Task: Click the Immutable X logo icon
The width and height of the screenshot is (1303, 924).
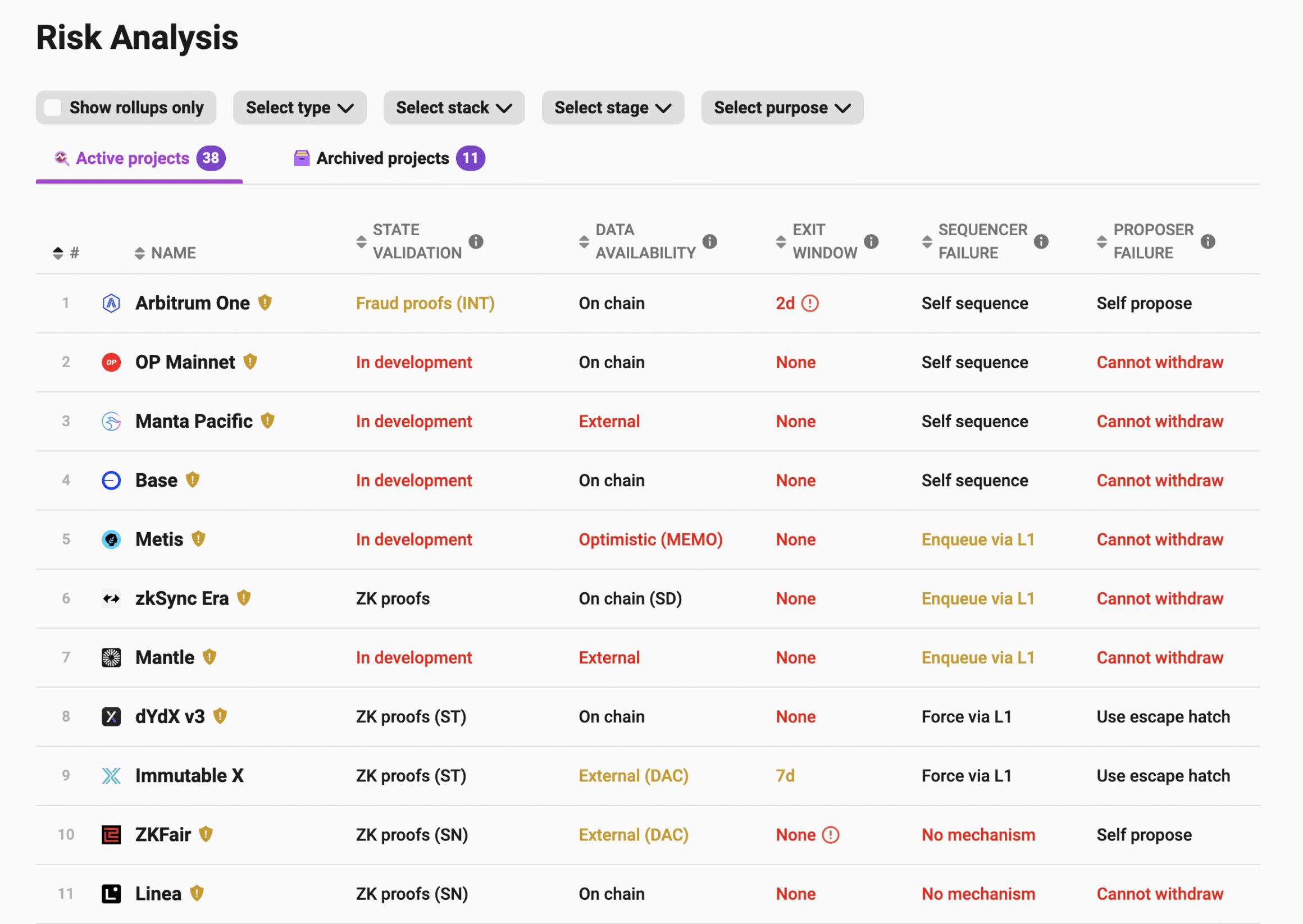Action: pyautogui.click(x=111, y=775)
